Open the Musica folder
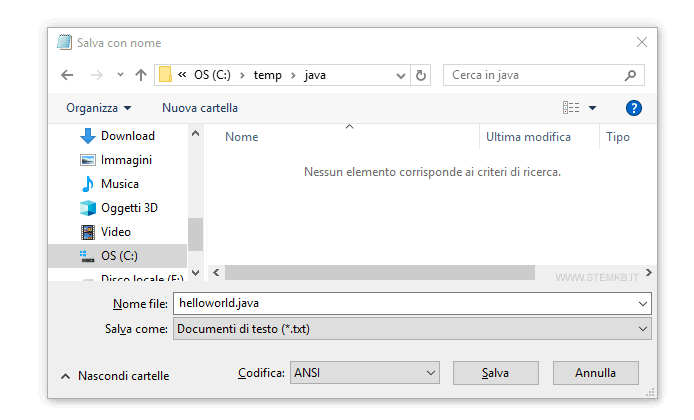The height and width of the screenshot is (420, 694). [x=119, y=184]
